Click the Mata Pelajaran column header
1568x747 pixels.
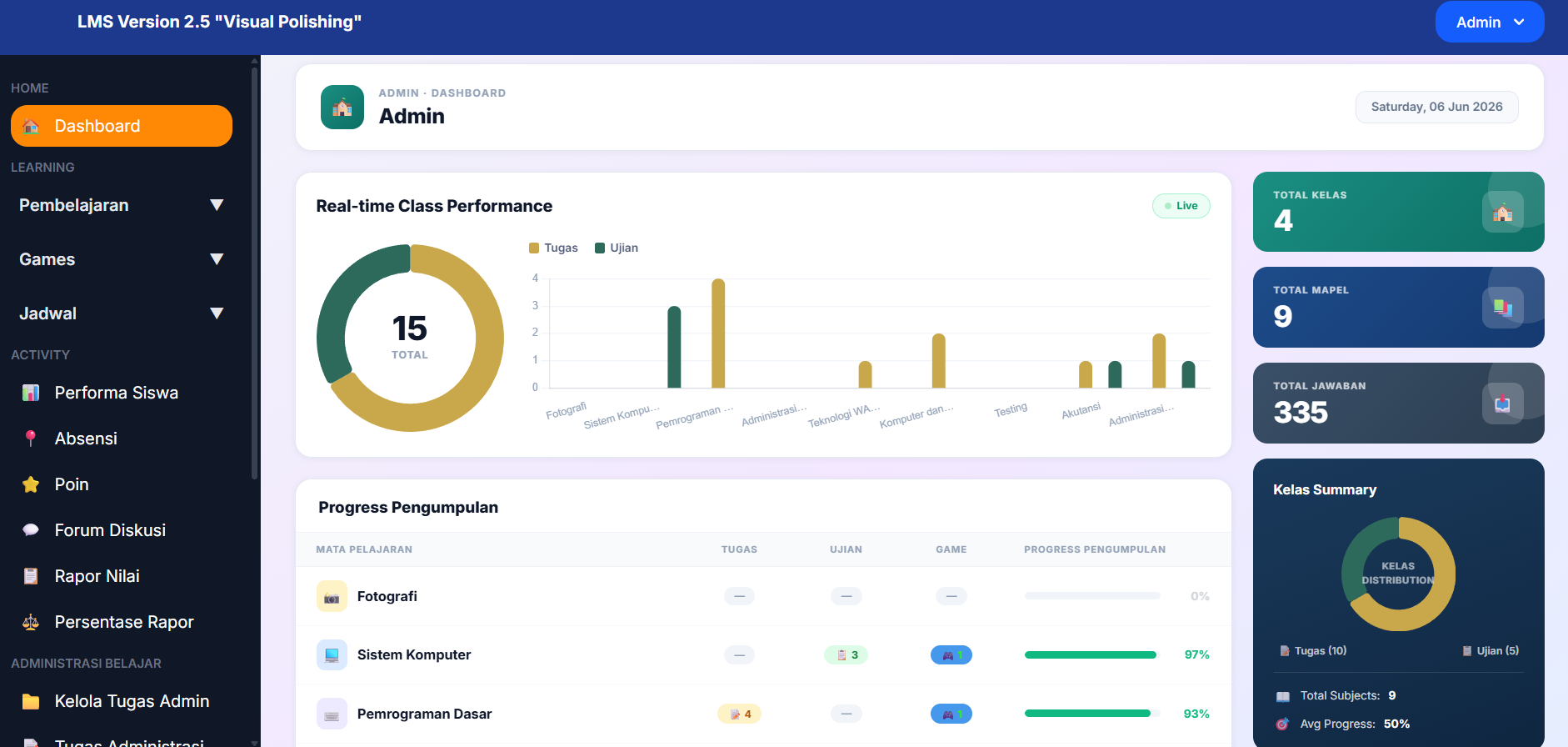[364, 549]
